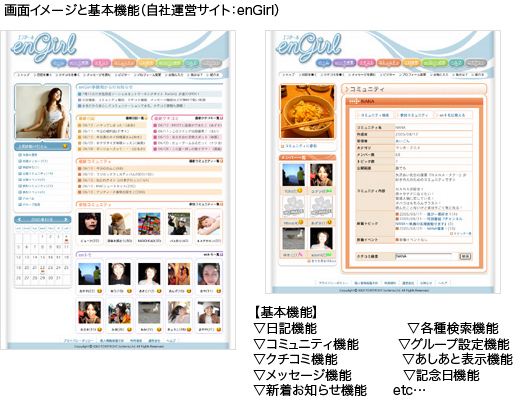Open the blue home bubble tab on home page
The width and height of the screenshot is (520, 400).
(x=59, y=63)
